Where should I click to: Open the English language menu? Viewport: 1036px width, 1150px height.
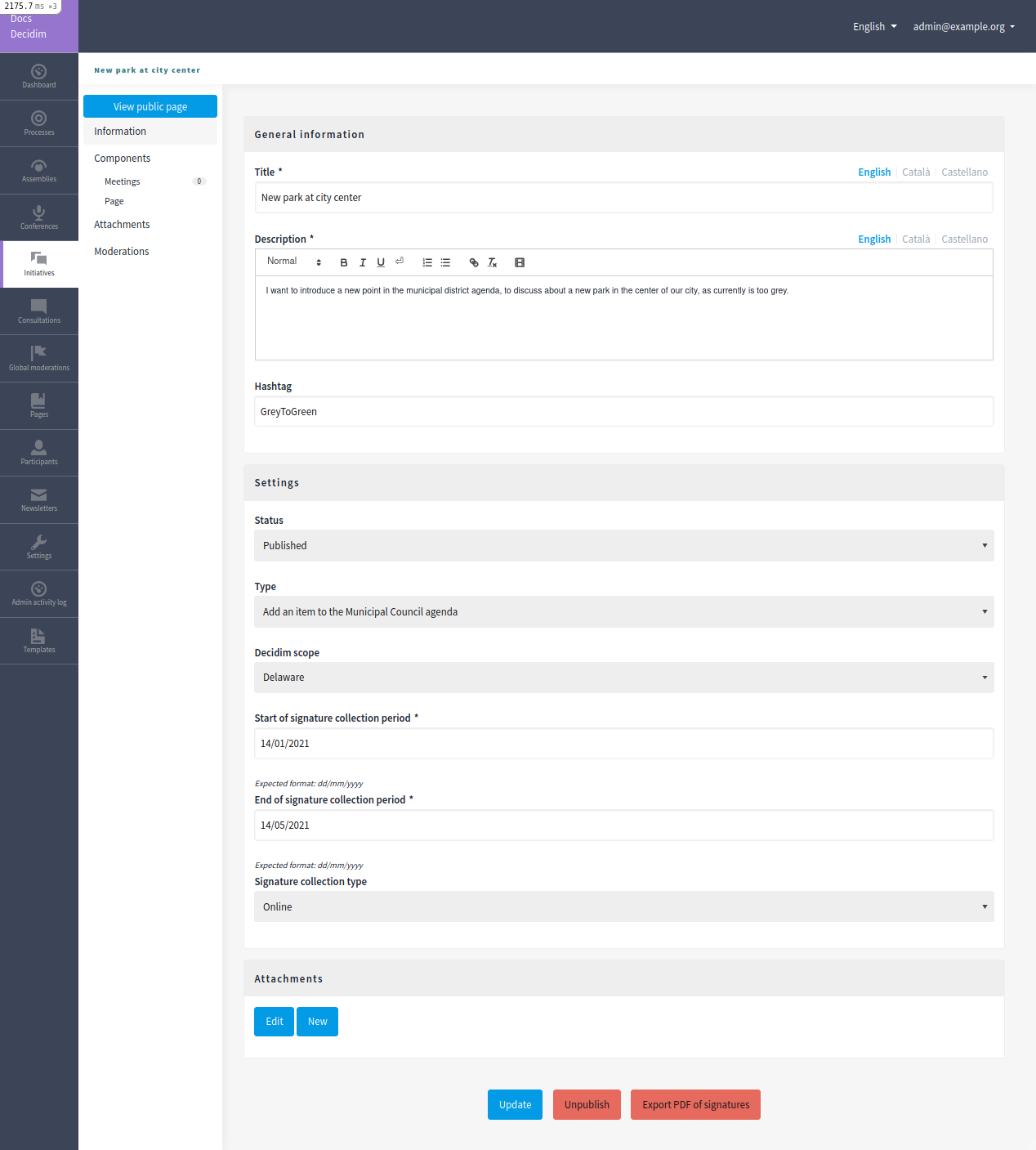[875, 26]
